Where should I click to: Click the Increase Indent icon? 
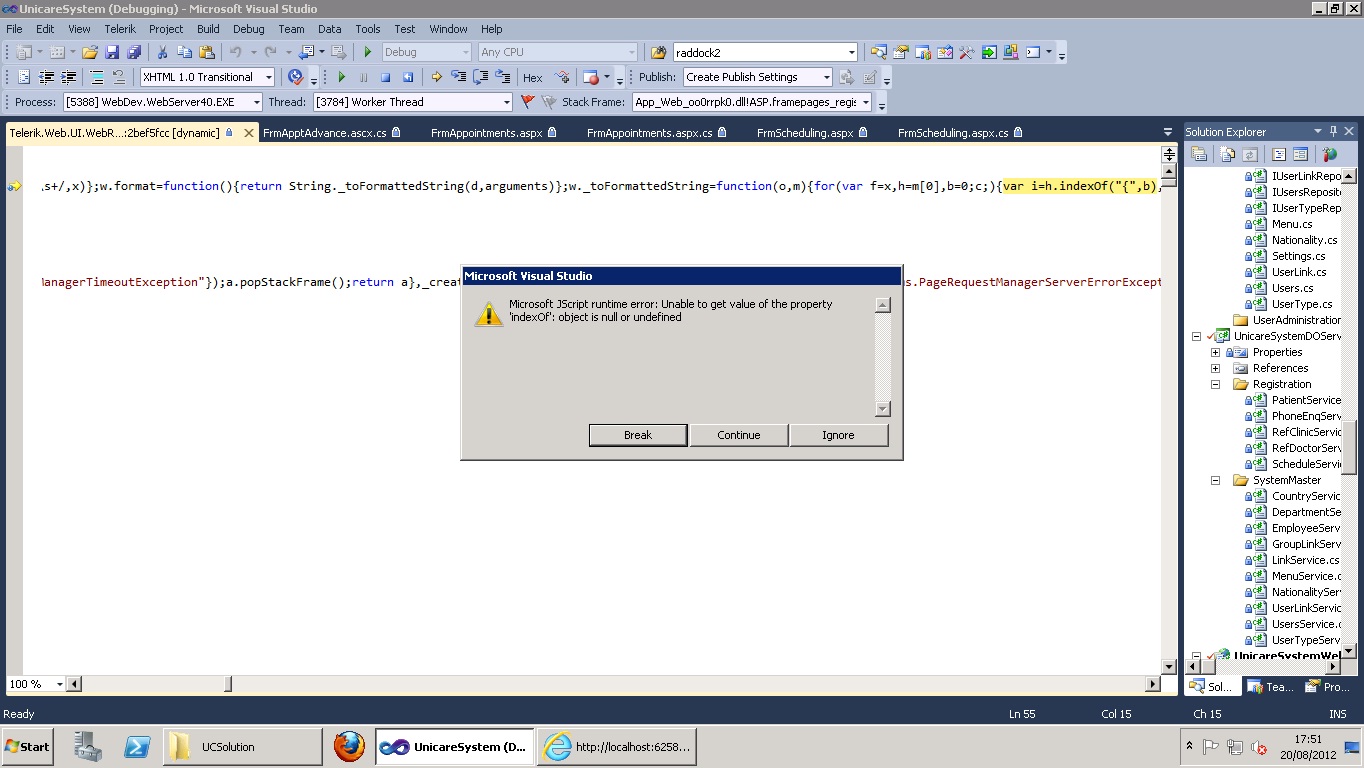[68, 77]
